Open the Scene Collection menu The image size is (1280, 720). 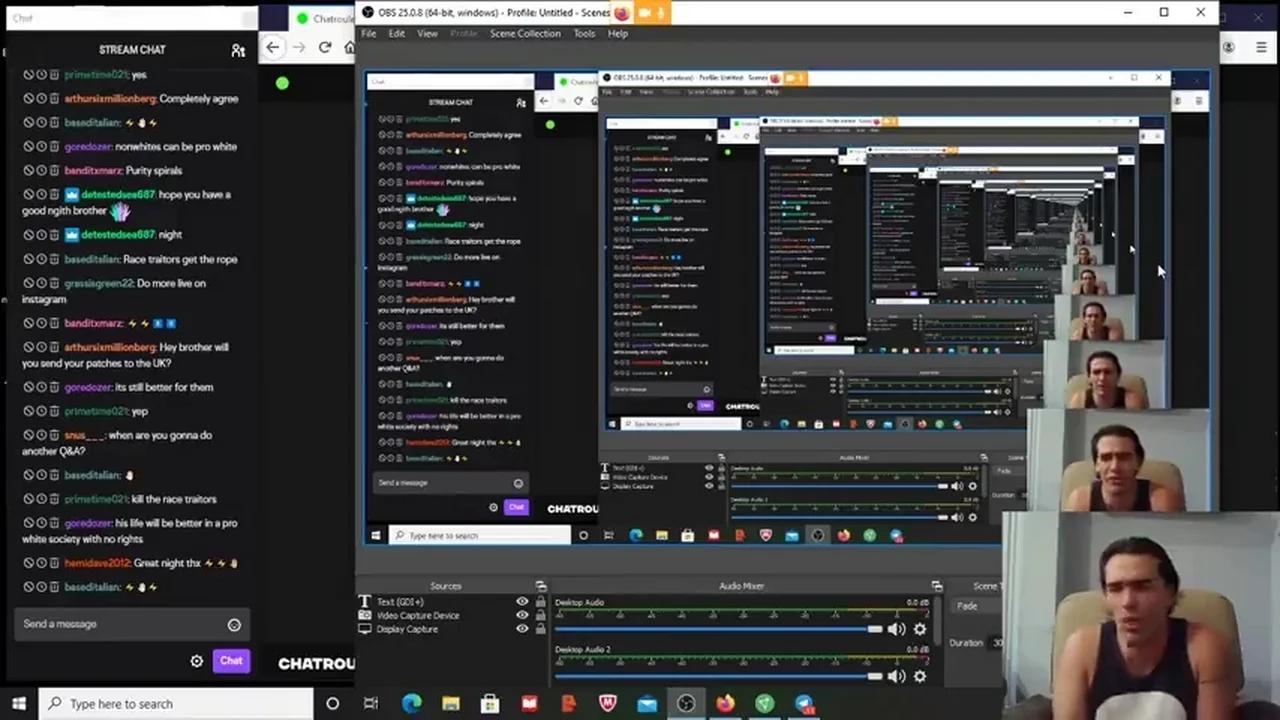click(525, 33)
